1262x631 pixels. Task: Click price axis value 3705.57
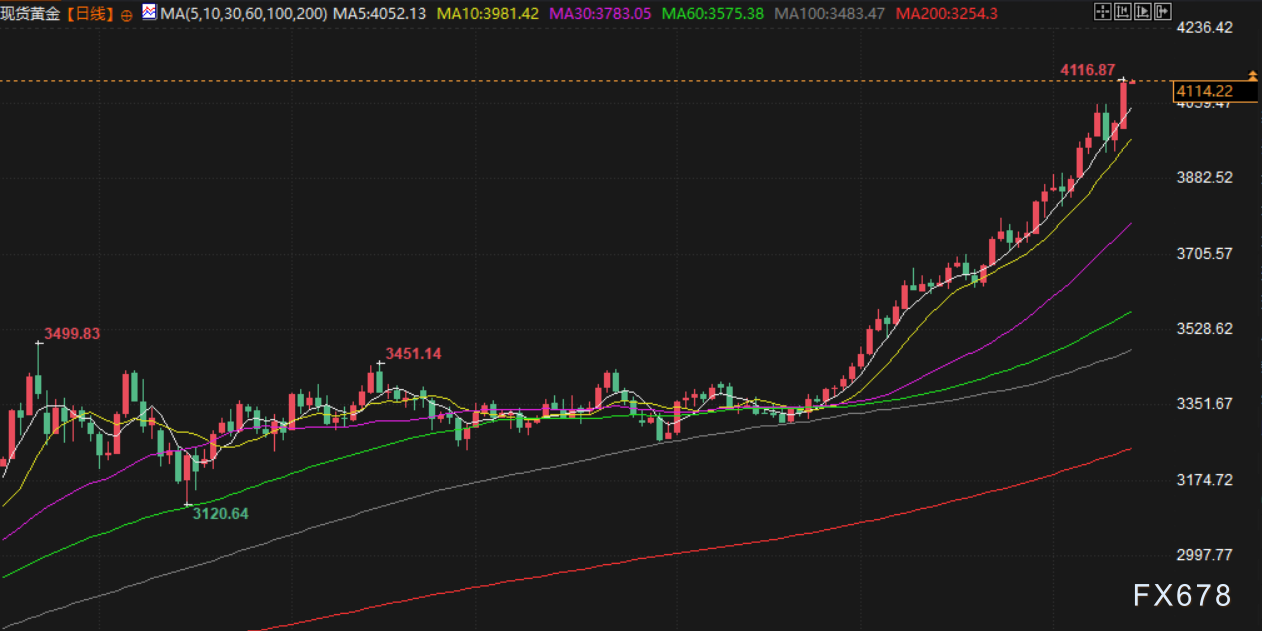pyautogui.click(x=1205, y=253)
